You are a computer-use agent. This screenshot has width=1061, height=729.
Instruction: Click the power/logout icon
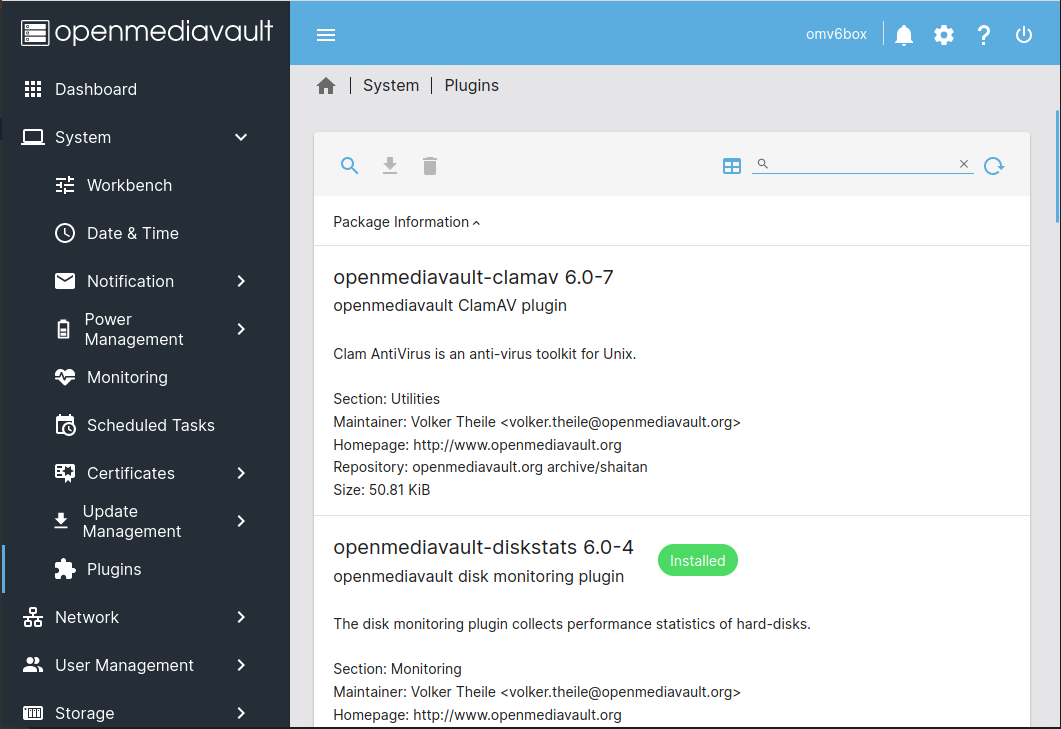(1023, 34)
